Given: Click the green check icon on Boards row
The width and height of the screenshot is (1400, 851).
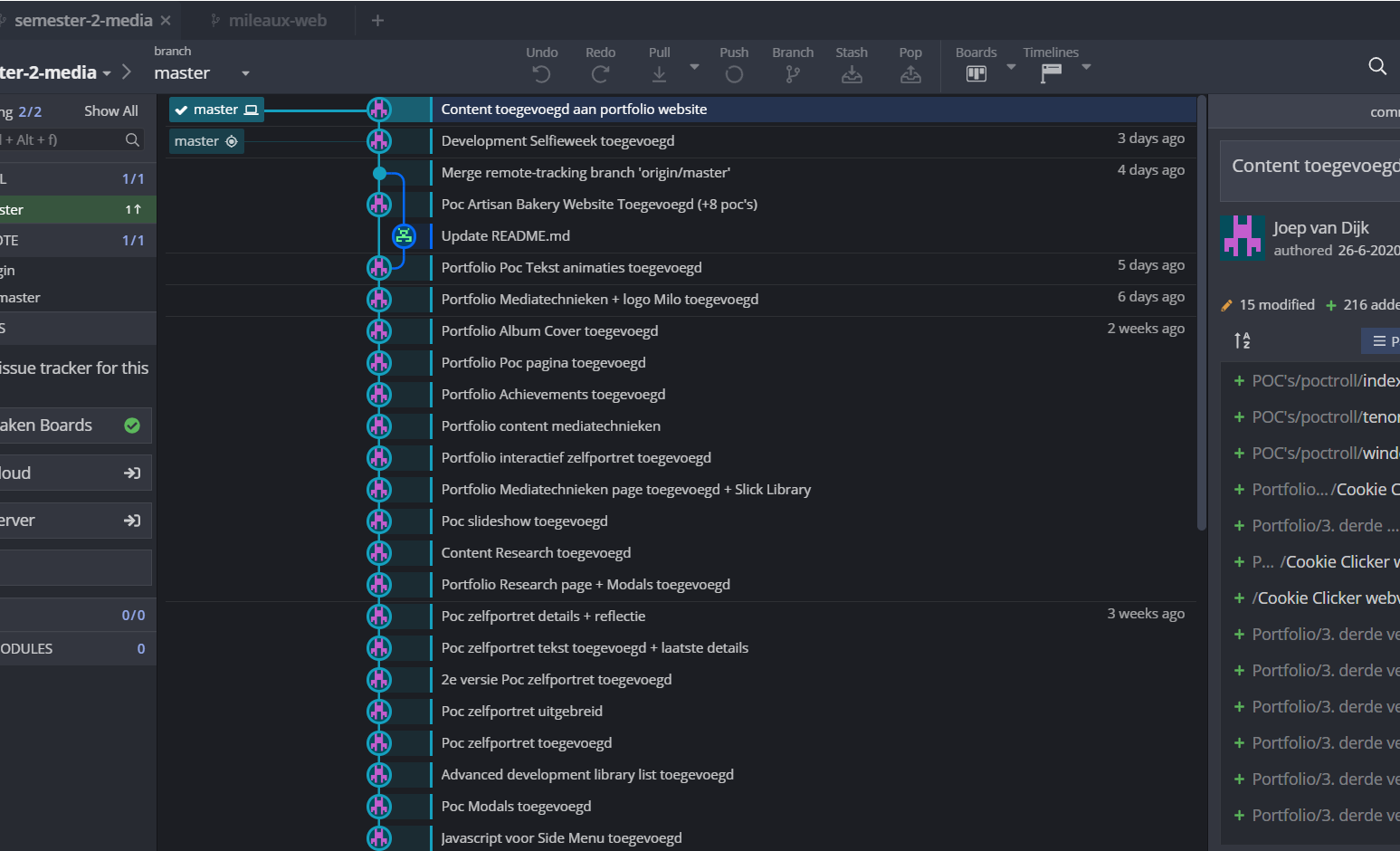Looking at the screenshot, I should pyautogui.click(x=132, y=425).
